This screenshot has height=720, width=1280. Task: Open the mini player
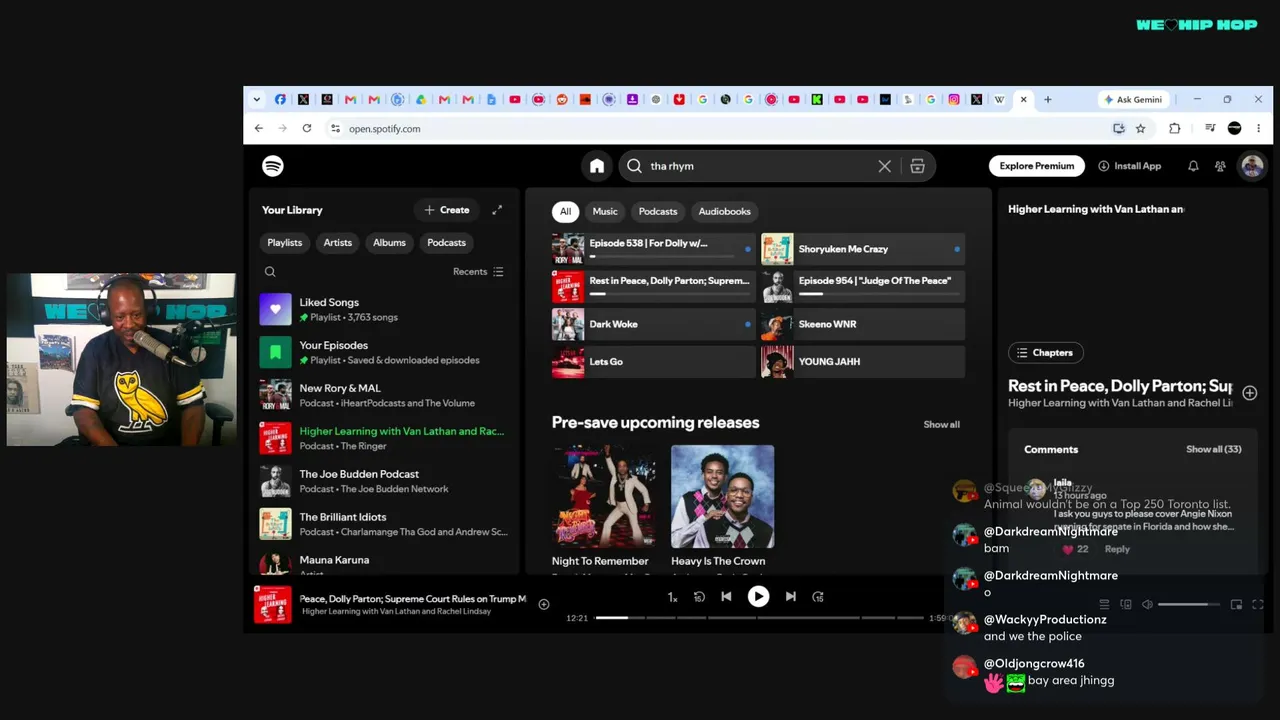1236,604
